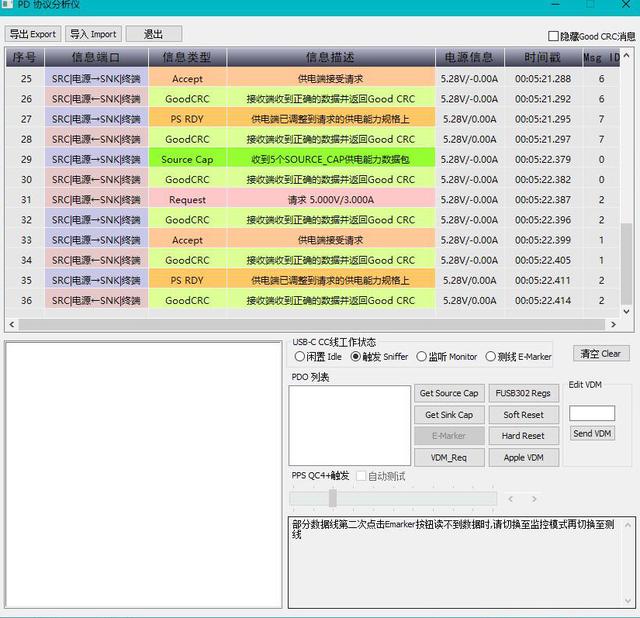Click Get Sink Cap button
Viewport: 640px width, 618px height.
(449, 415)
